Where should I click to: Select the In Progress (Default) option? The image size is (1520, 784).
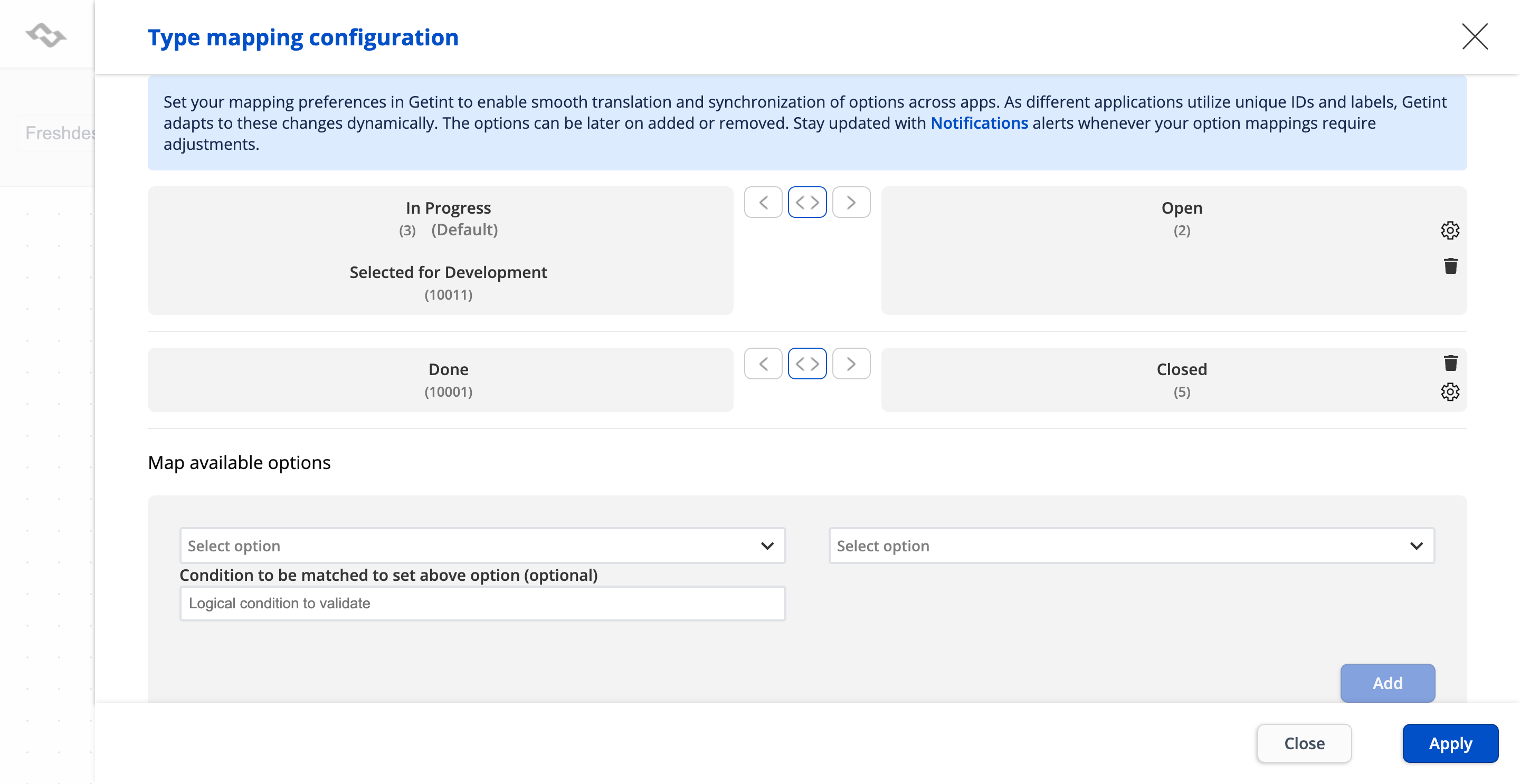(x=448, y=218)
